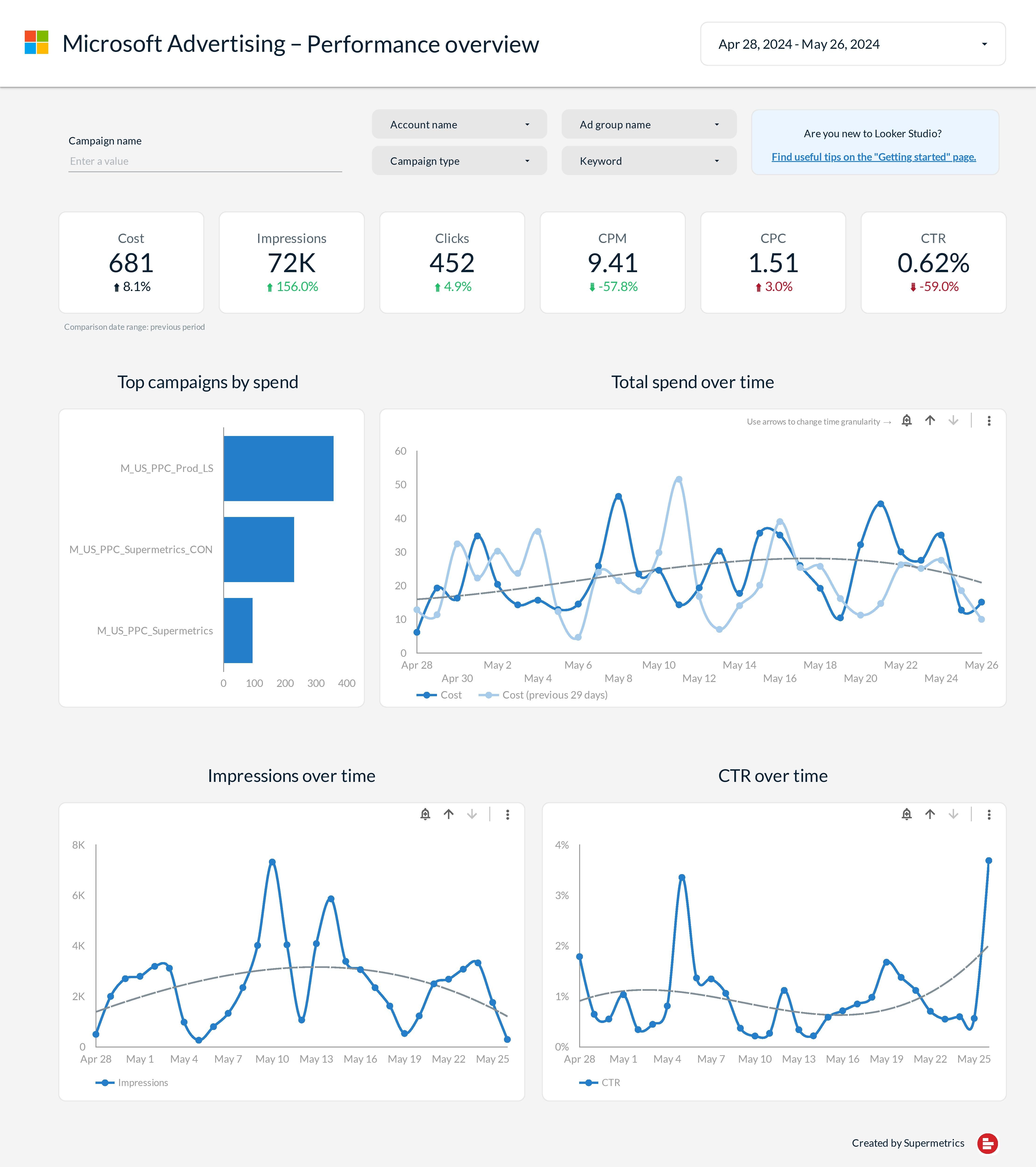
Task: Open three-dot menu on Total spend chart
Action: click(989, 421)
